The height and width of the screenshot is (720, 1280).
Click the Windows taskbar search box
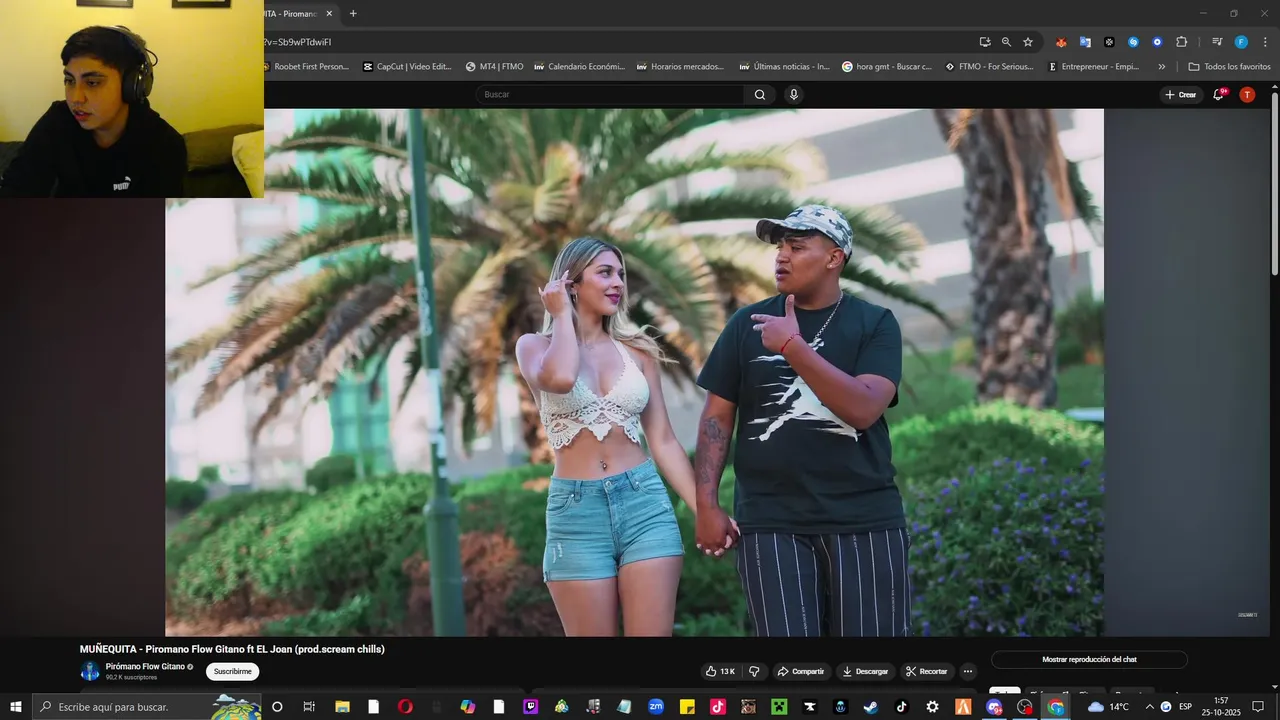(147, 707)
